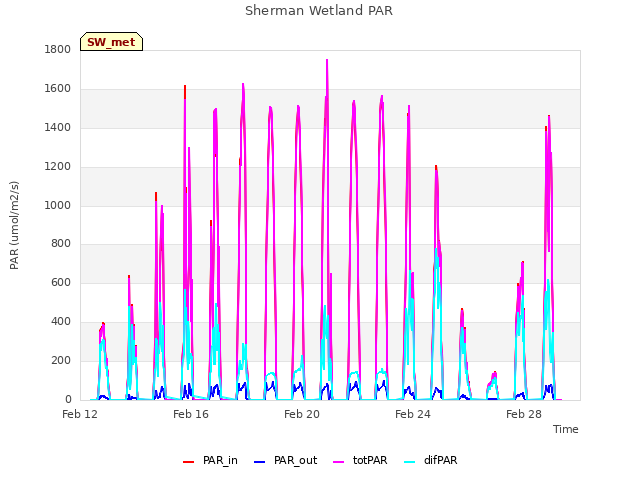This screenshot has width=640, height=480.
Task: Click the tallest totPAR peak near 1750
Action: (x=327, y=61)
